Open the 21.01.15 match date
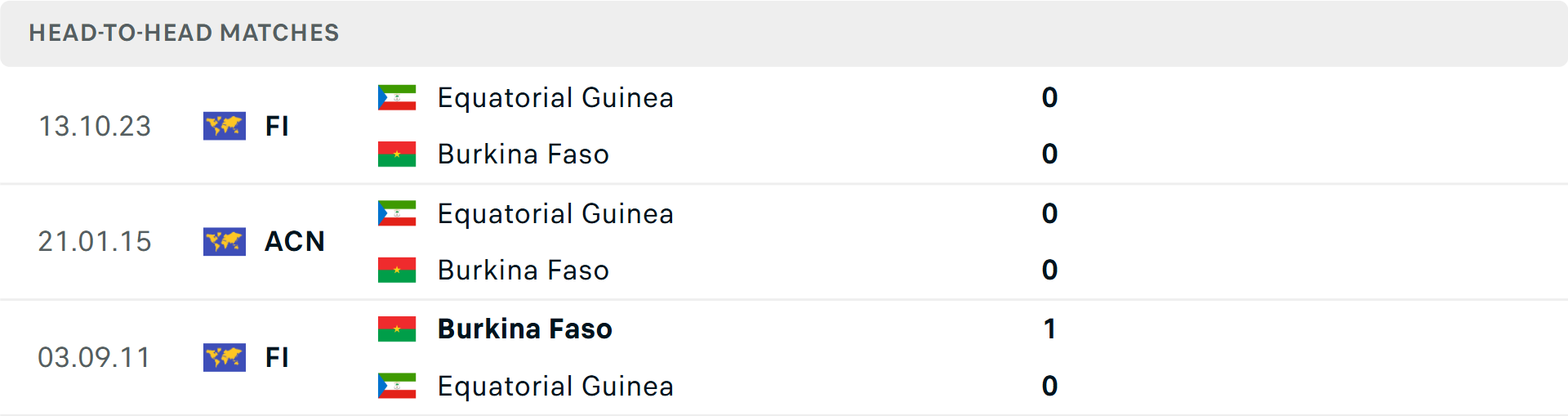The height and width of the screenshot is (416, 1568). coord(95,242)
